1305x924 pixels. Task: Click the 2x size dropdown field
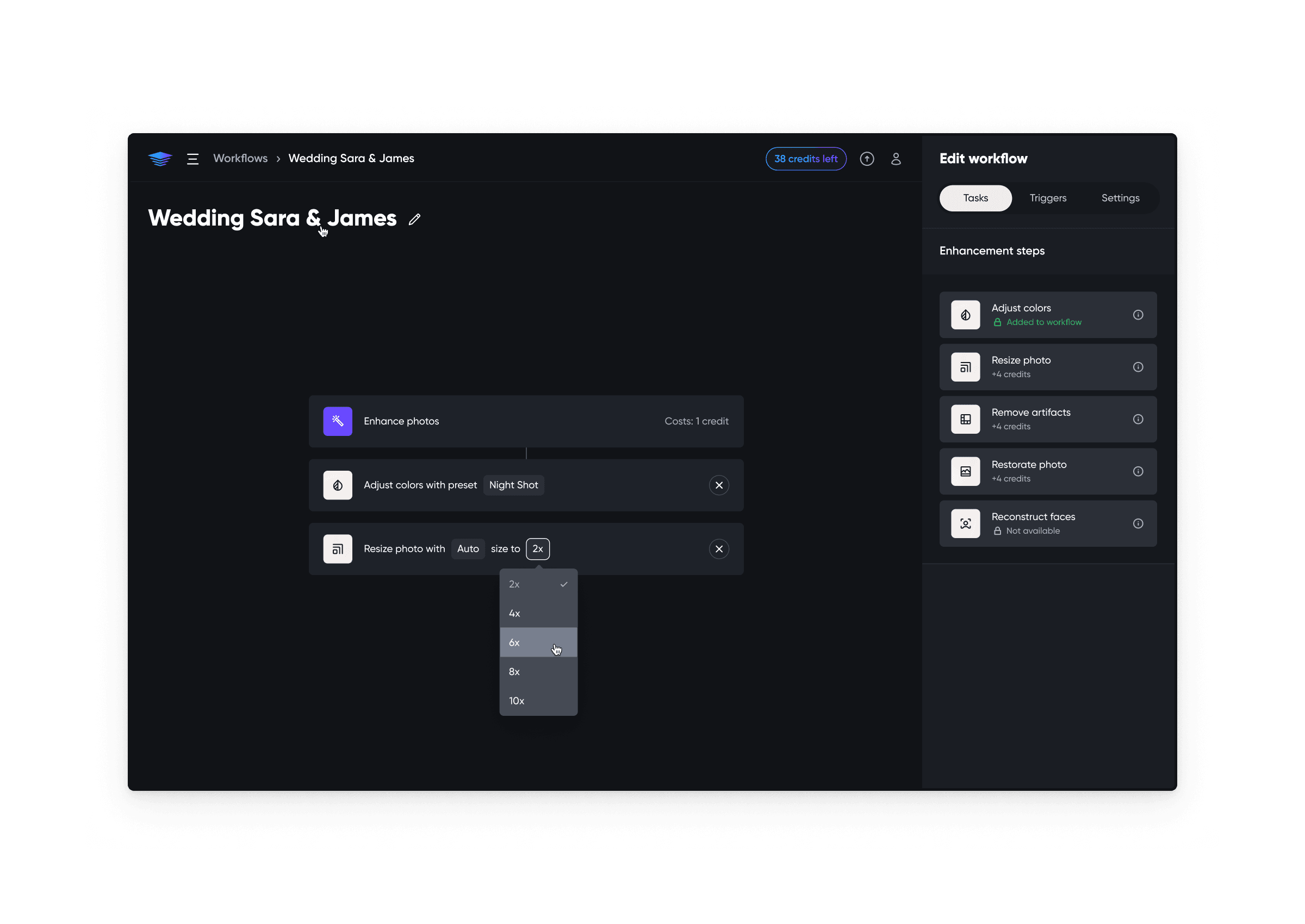[537, 549]
